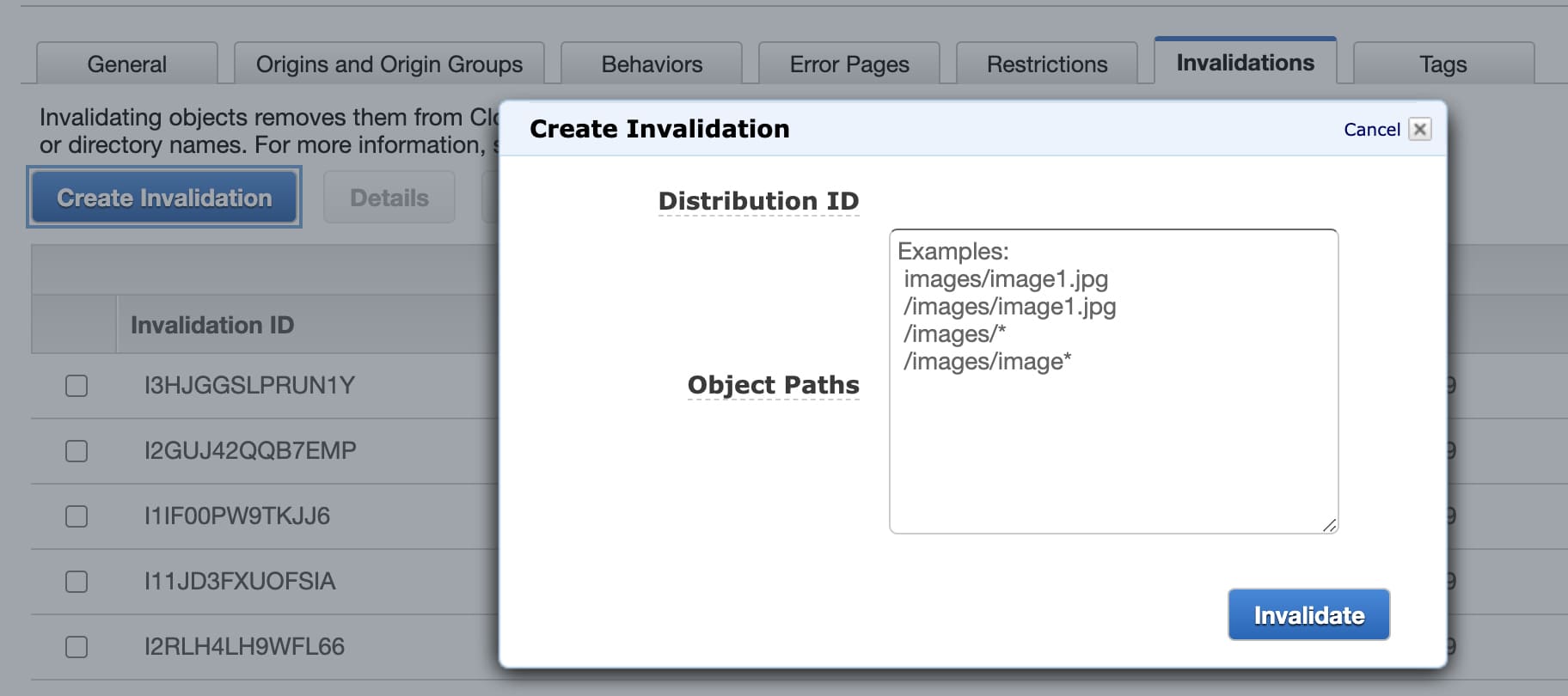Screen dimensions: 1568x696
Task: Click the Details button
Action: [x=389, y=198]
